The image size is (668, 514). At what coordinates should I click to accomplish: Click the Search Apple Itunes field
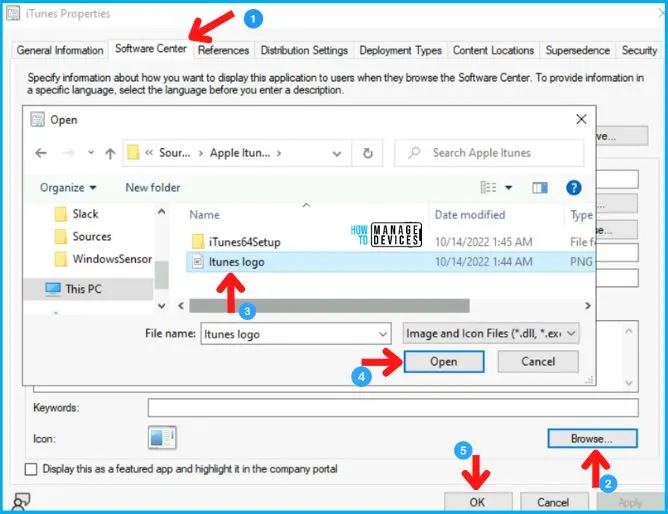pos(489,153)
